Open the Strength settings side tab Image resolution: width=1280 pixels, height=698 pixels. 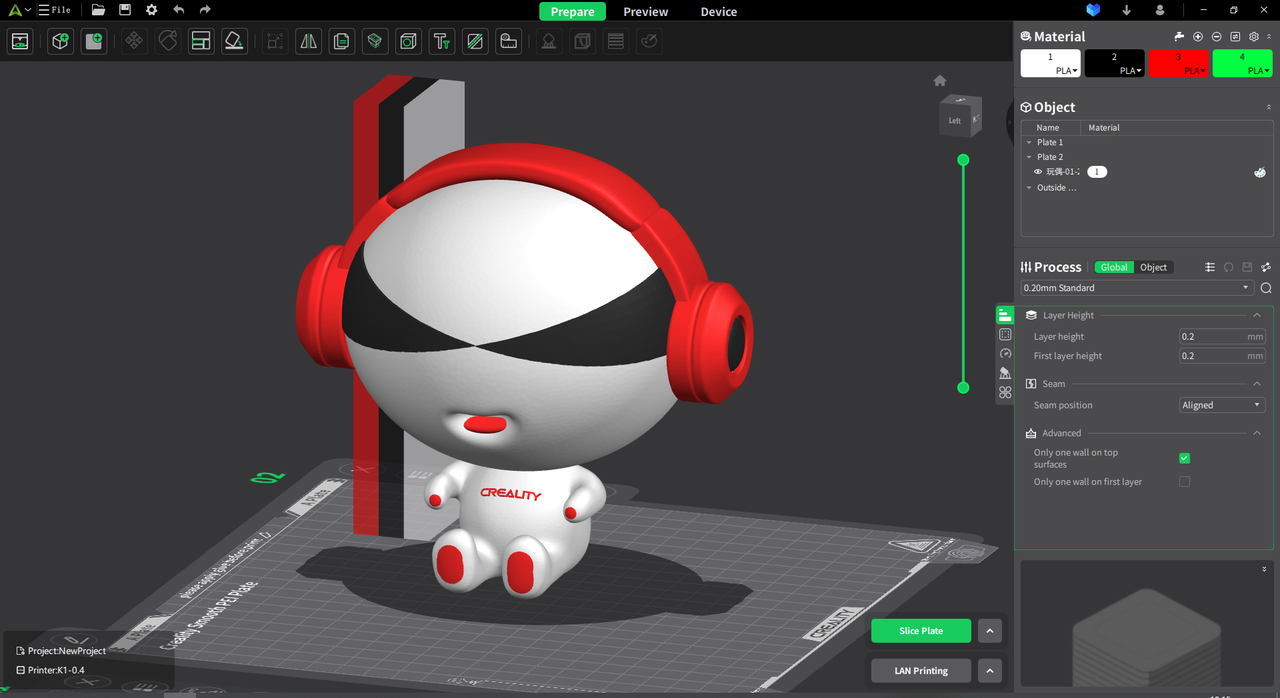1005,334
